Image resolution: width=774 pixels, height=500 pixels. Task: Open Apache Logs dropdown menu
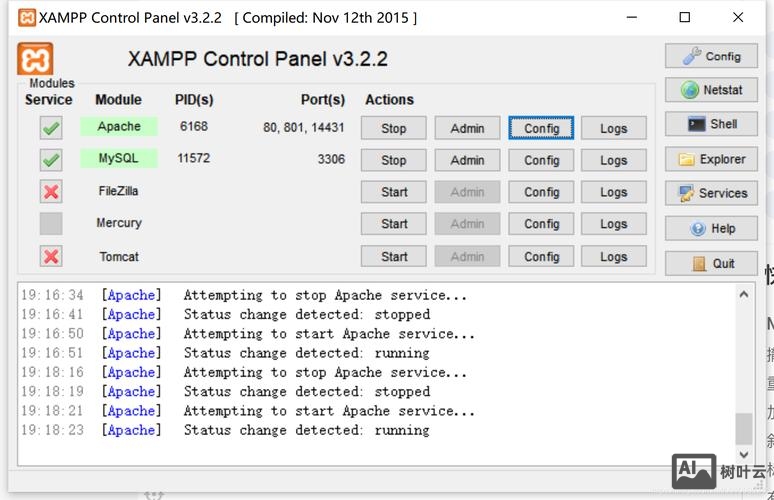613,128
